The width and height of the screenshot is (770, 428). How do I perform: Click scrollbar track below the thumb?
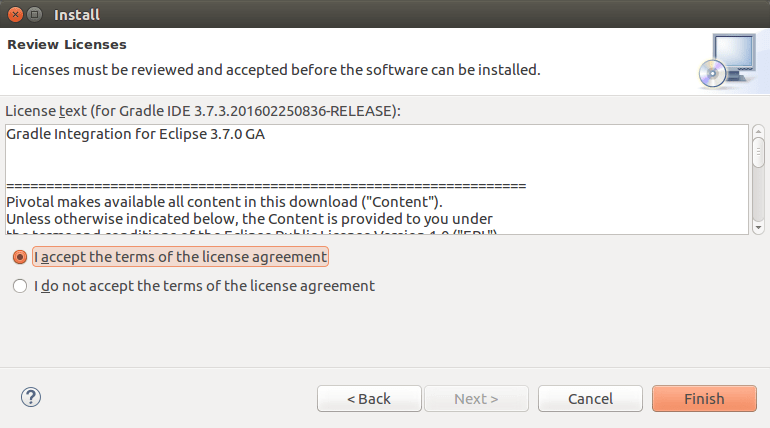coord(758,195)
